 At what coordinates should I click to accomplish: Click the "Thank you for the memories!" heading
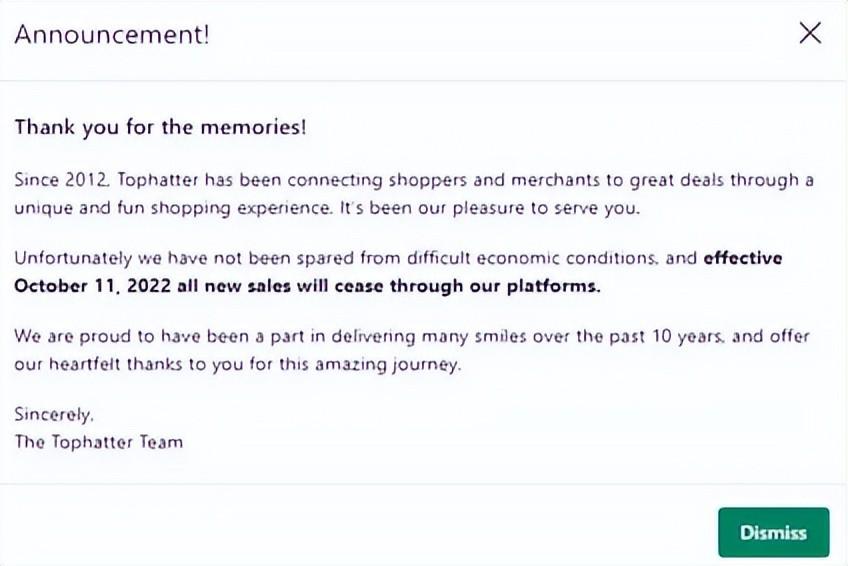coord(160,128)
